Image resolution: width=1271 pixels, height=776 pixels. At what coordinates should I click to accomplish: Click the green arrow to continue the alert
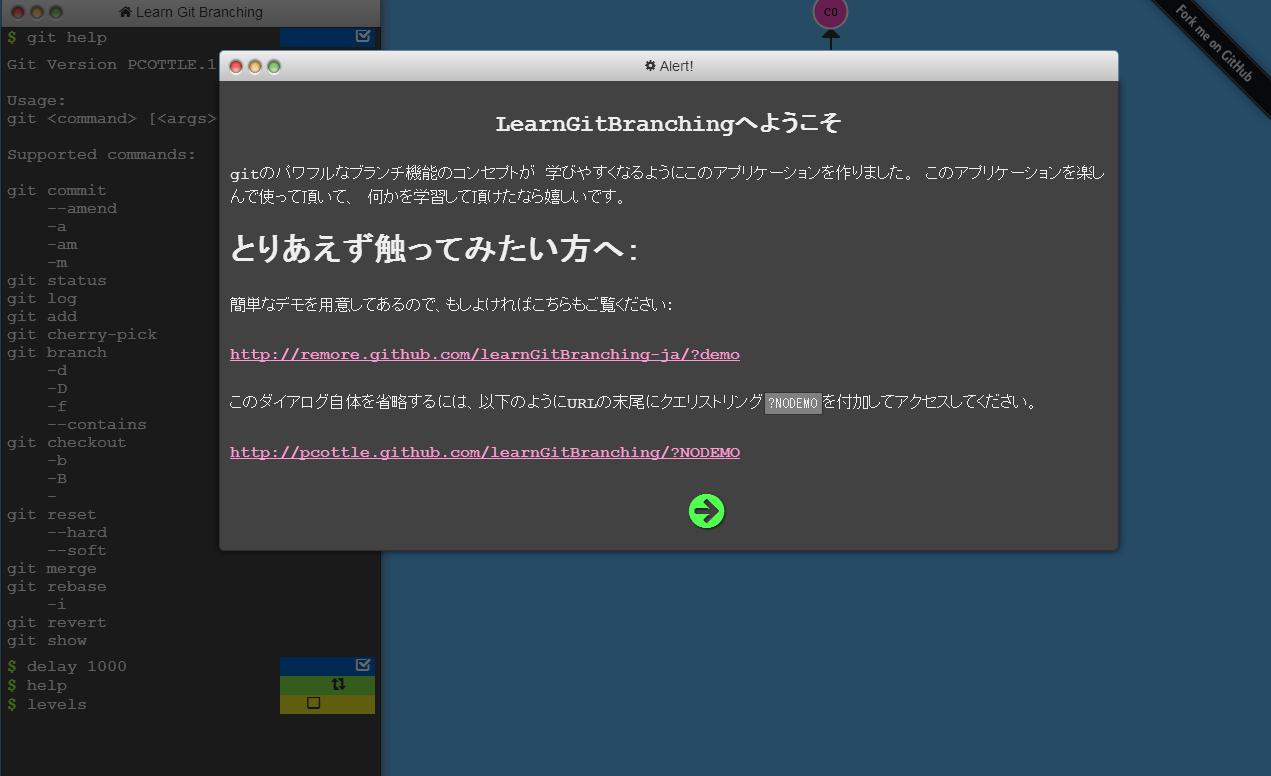(x=706, y=511)
